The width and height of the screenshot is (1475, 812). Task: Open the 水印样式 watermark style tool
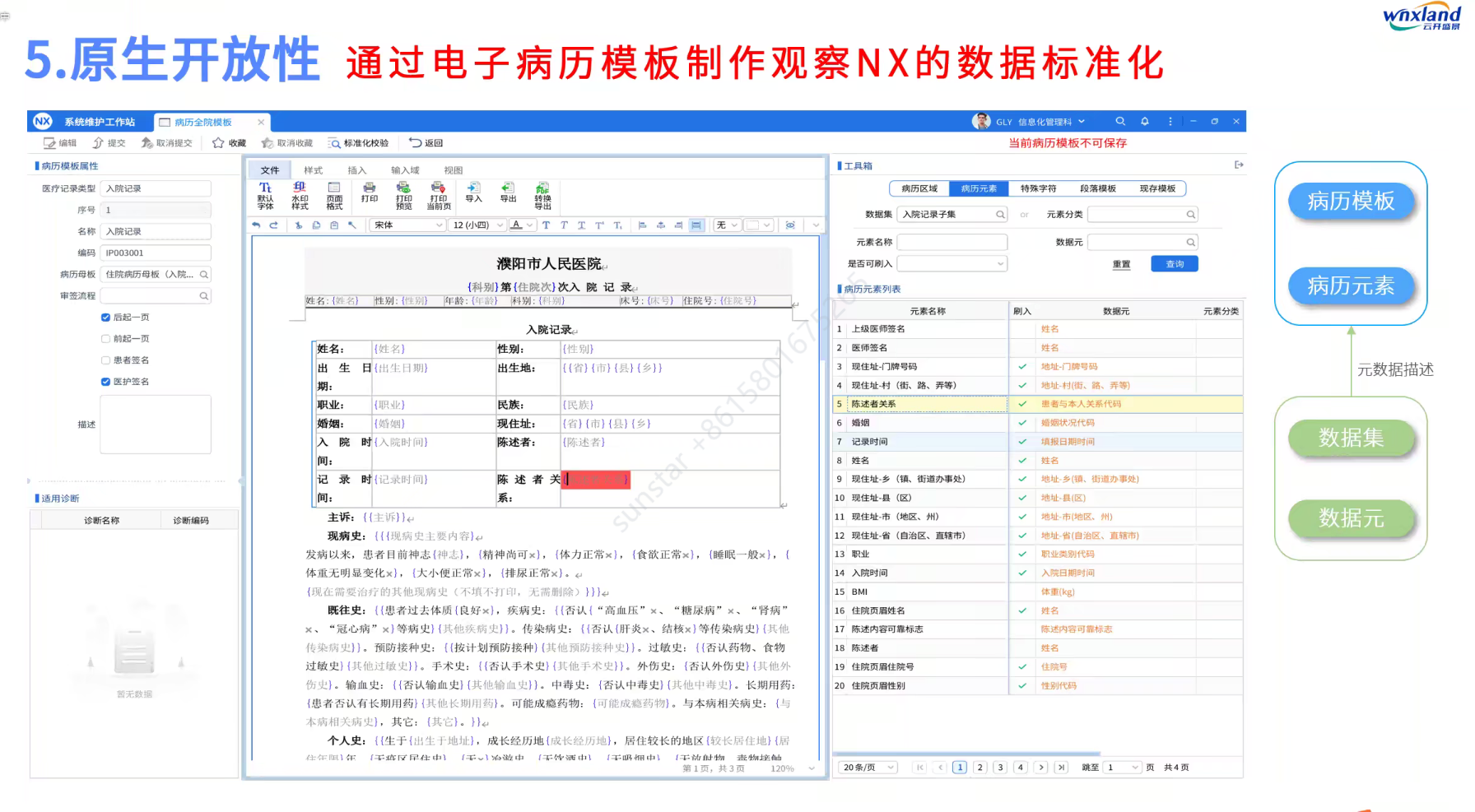(300, 196)
